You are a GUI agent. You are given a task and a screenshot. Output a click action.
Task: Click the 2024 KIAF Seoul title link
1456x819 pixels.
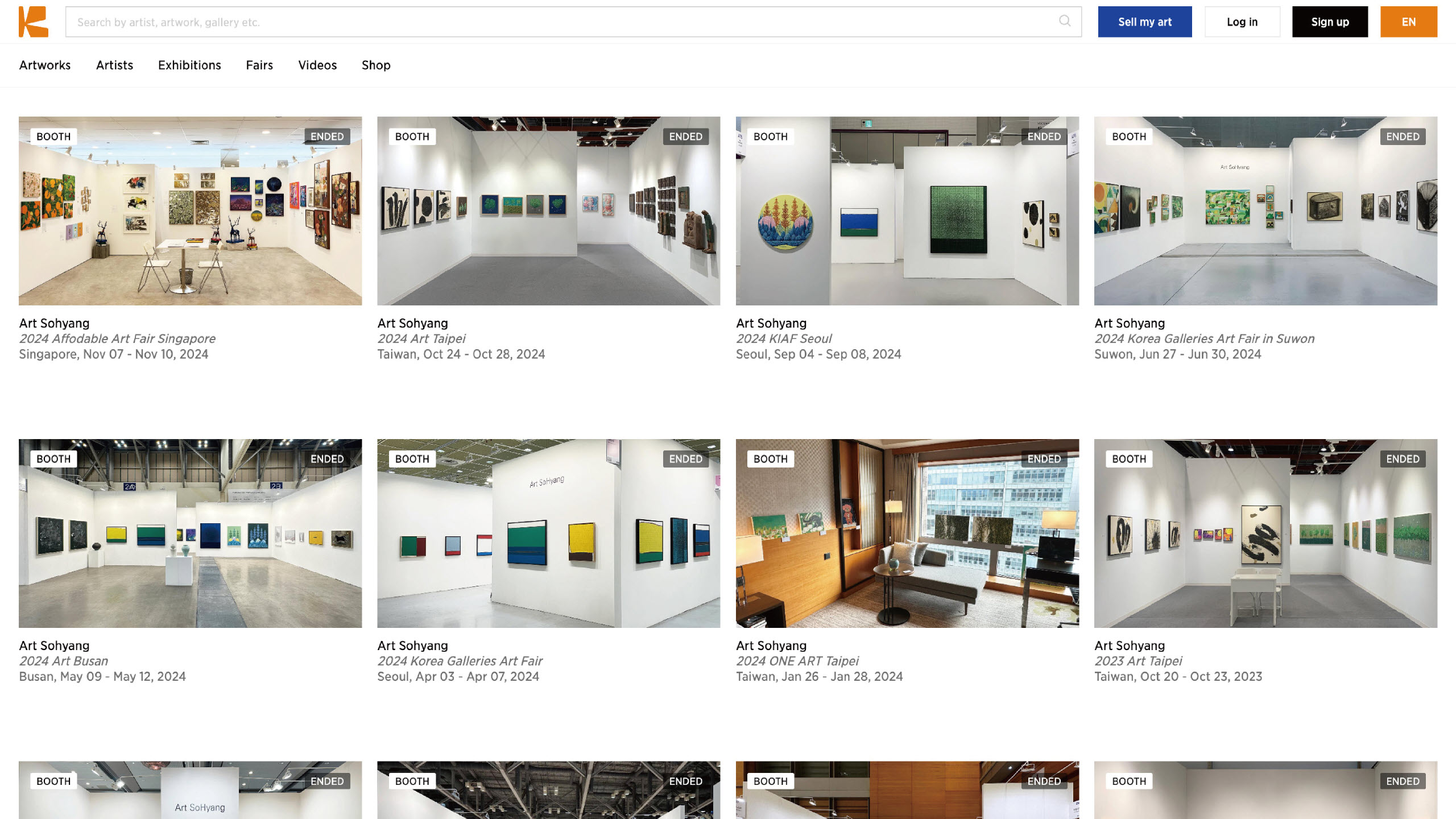(784, 338)
